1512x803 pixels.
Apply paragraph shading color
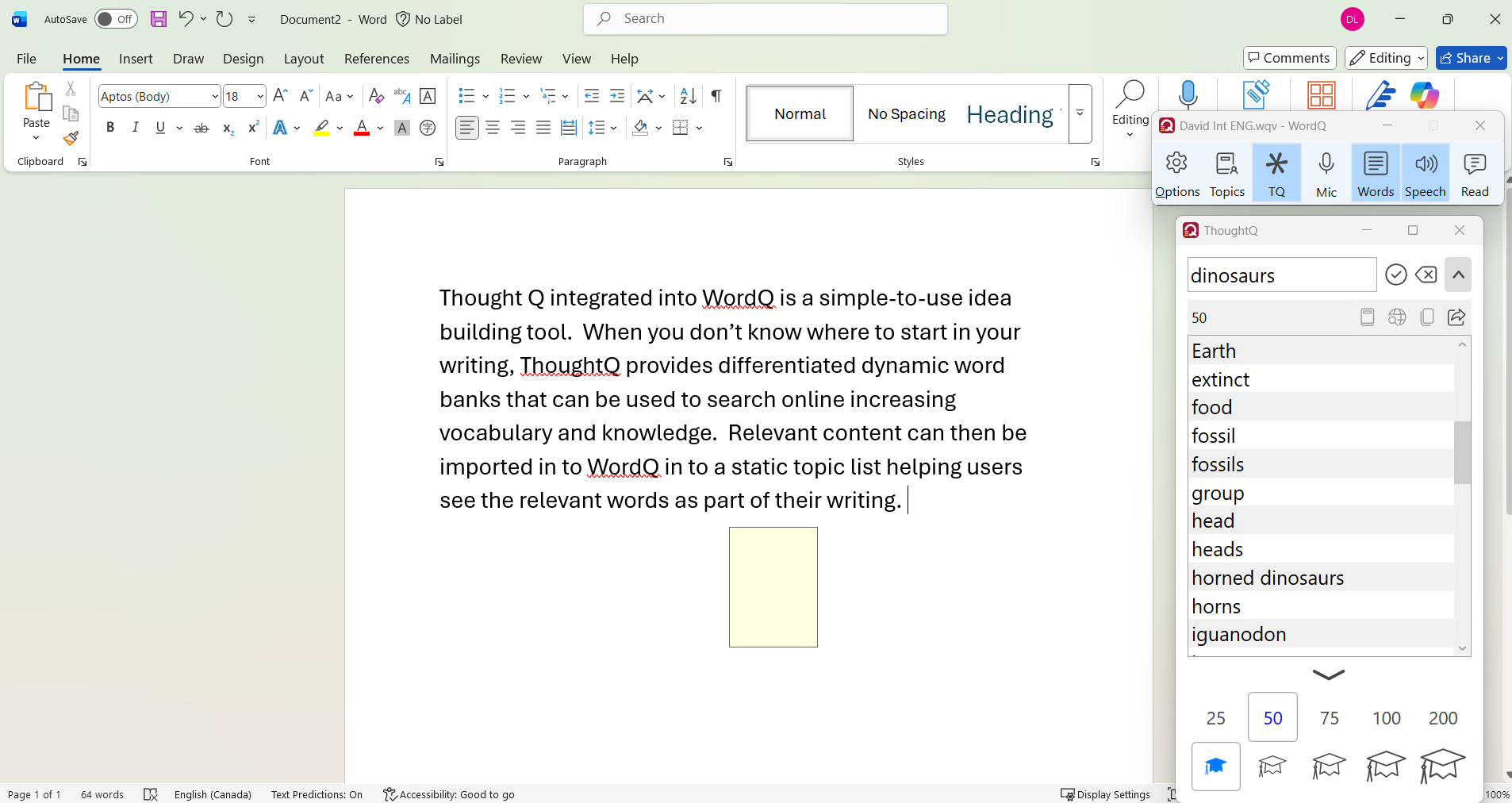click(641, 128)
